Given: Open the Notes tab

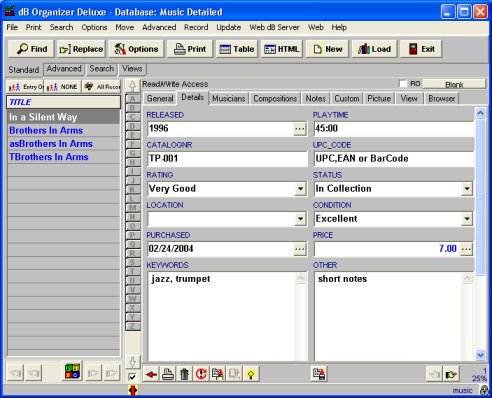Looking at the screenshot, I should (x=315, y=99).
